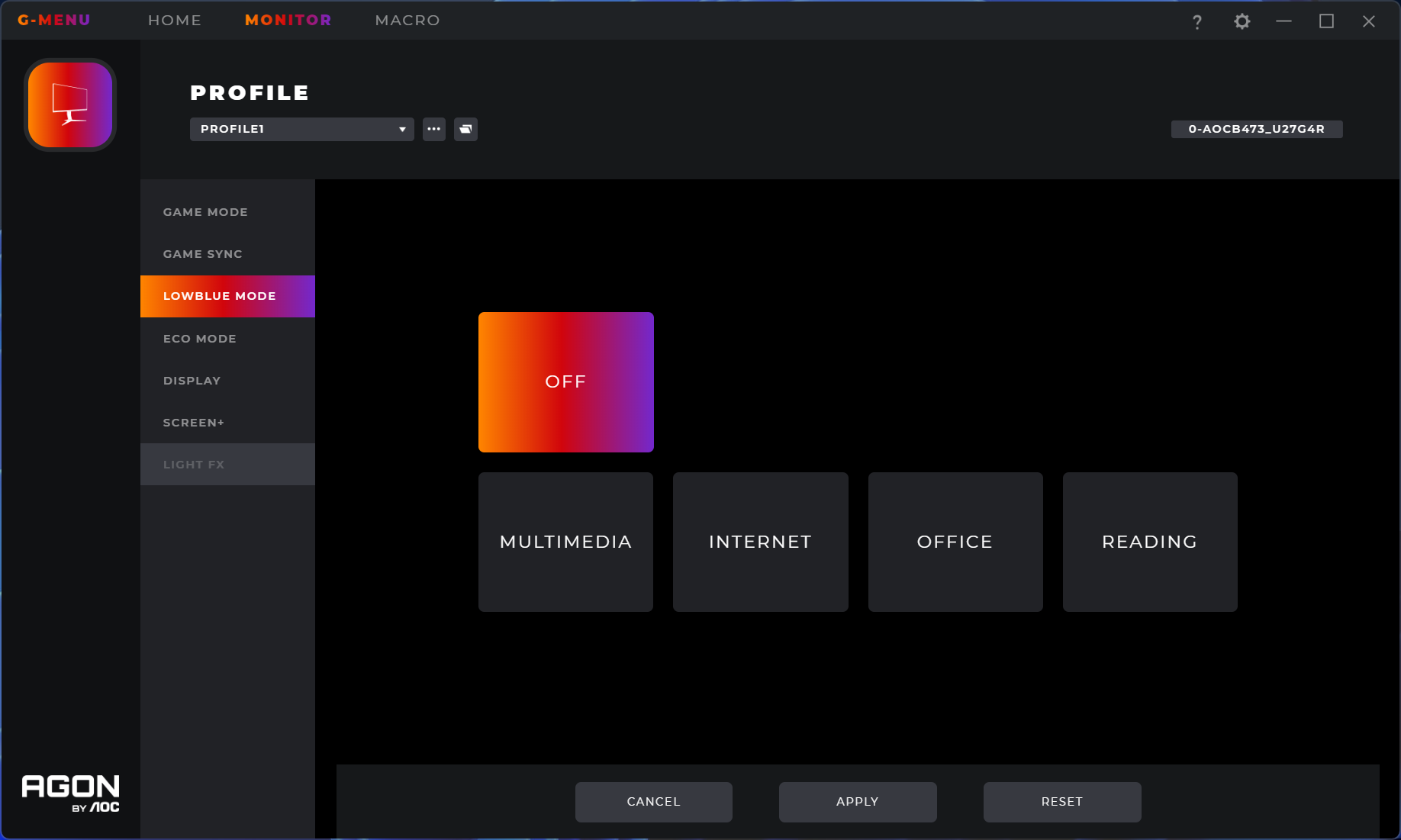The image size is (1401, 840).
Task: Open the help question mark icon
Action: pyautogui.click(x=1196, y=22)
